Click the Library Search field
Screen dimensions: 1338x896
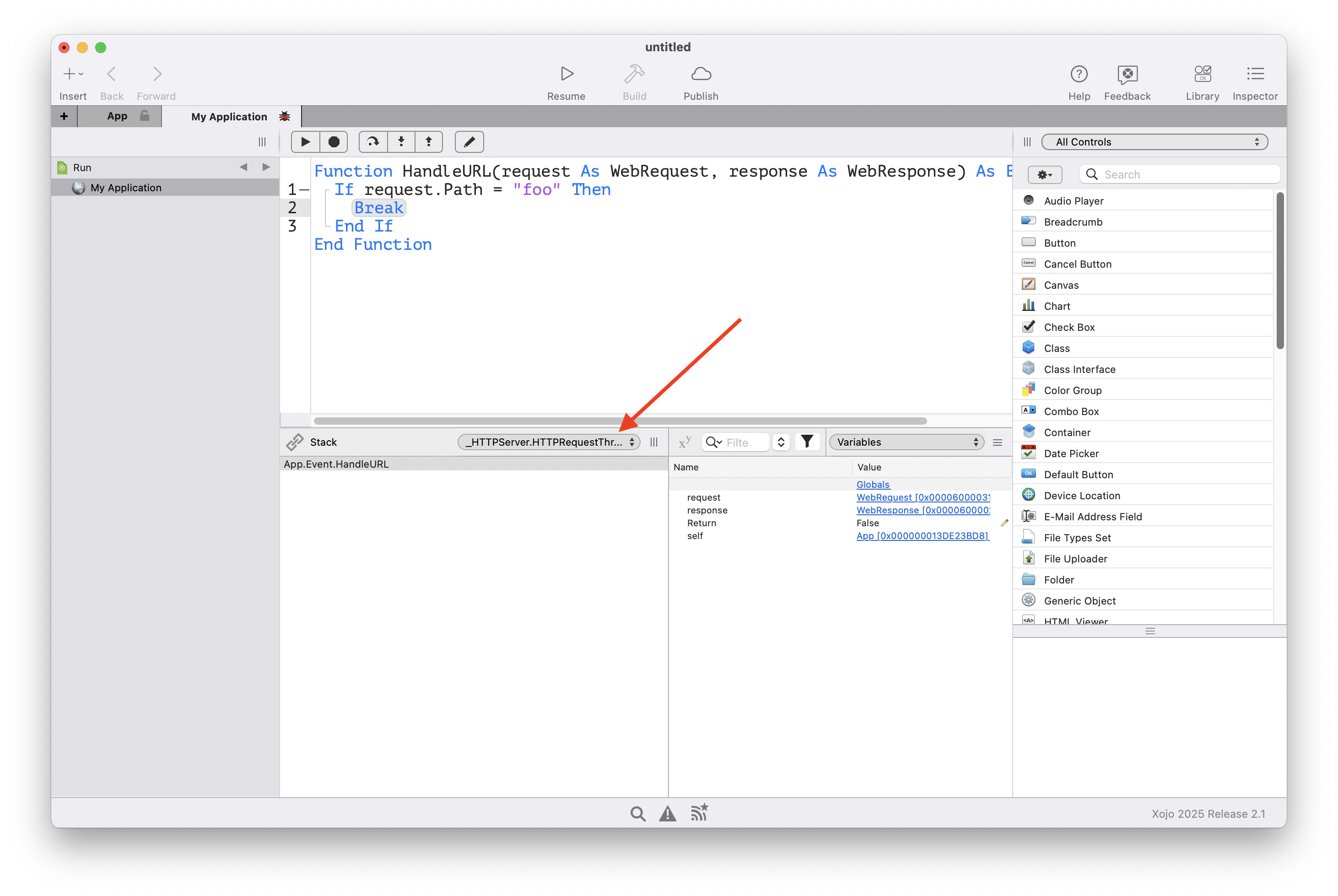[1186, 174]
